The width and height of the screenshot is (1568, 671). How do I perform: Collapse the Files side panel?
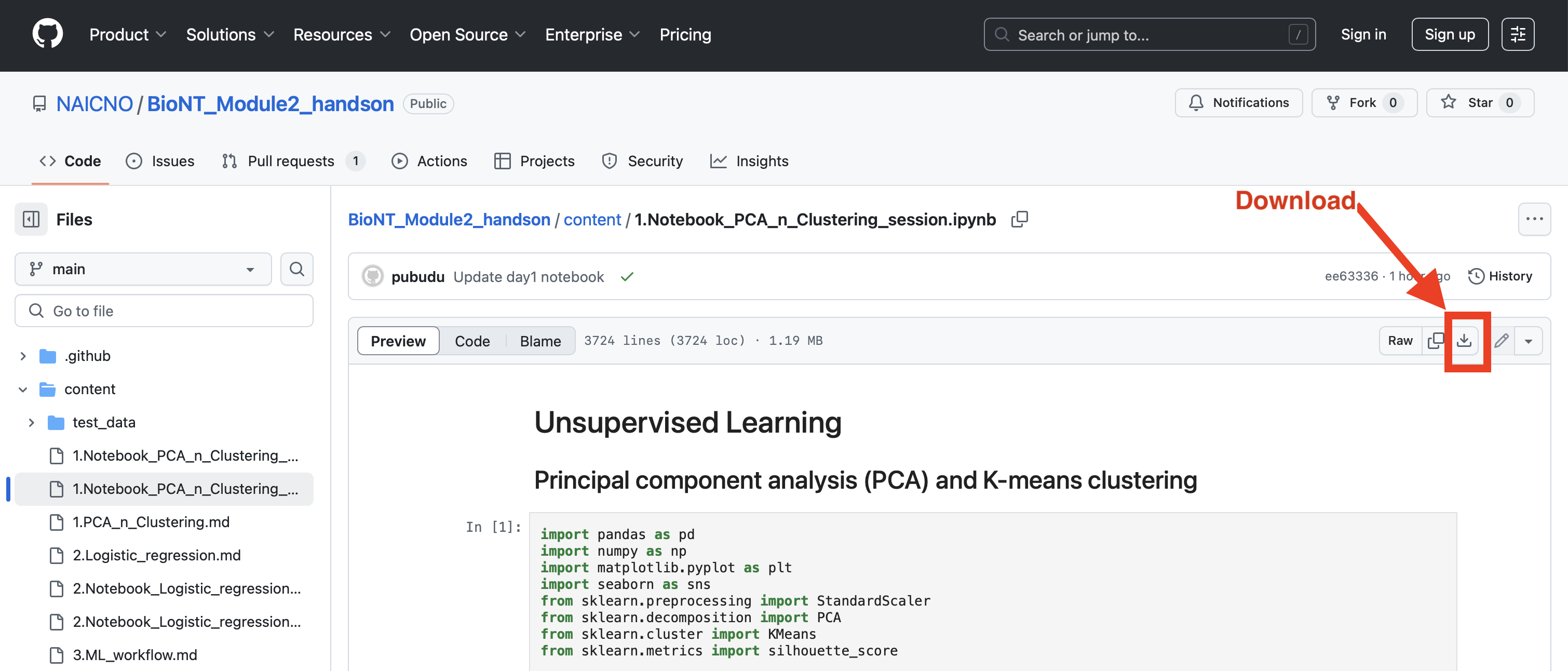click(x=31, y=219)
